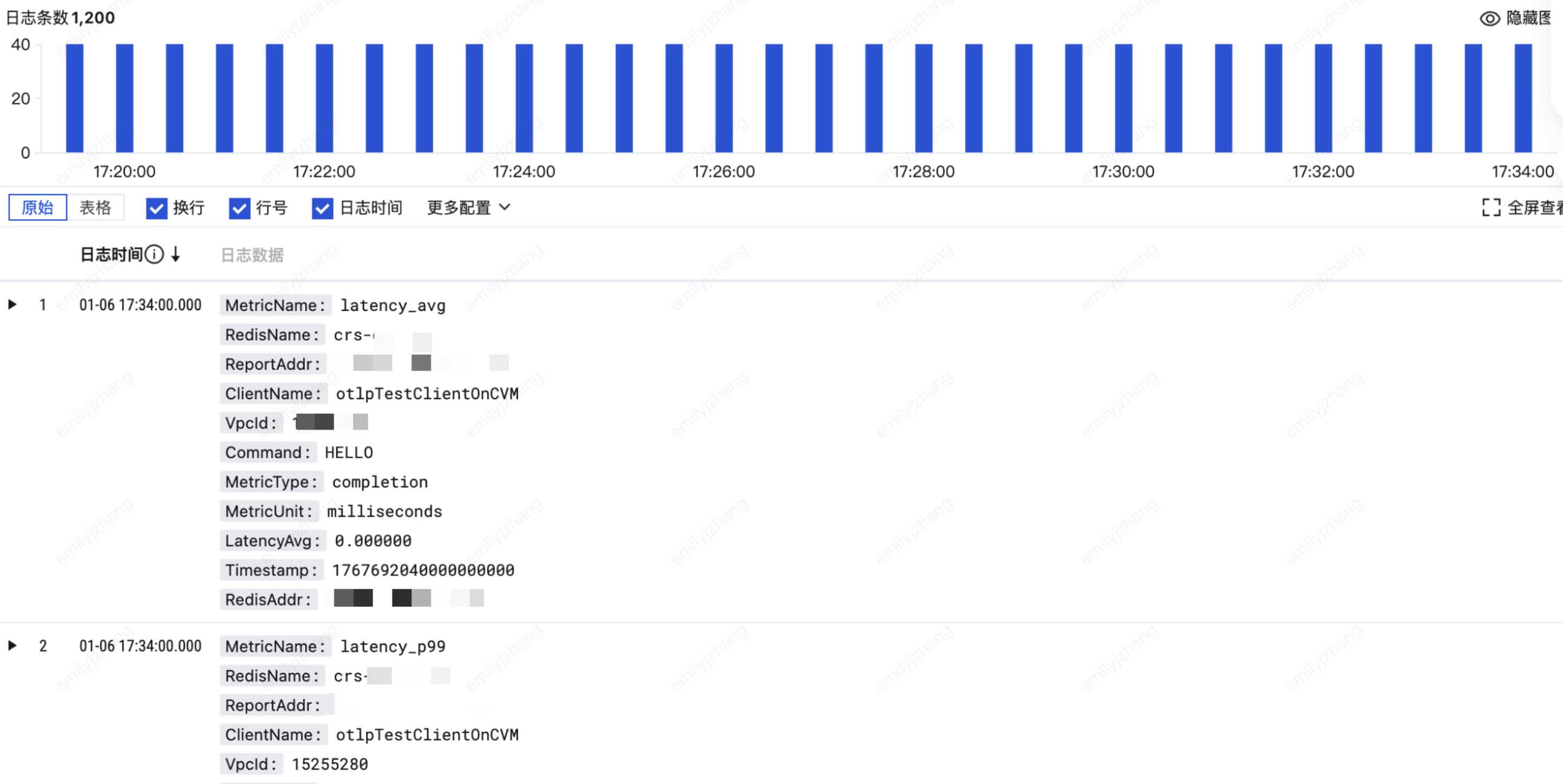This screenshot has width=1563, height=784.
Task: Click the eye icon to hide the chart
Action: point(1490,18)
